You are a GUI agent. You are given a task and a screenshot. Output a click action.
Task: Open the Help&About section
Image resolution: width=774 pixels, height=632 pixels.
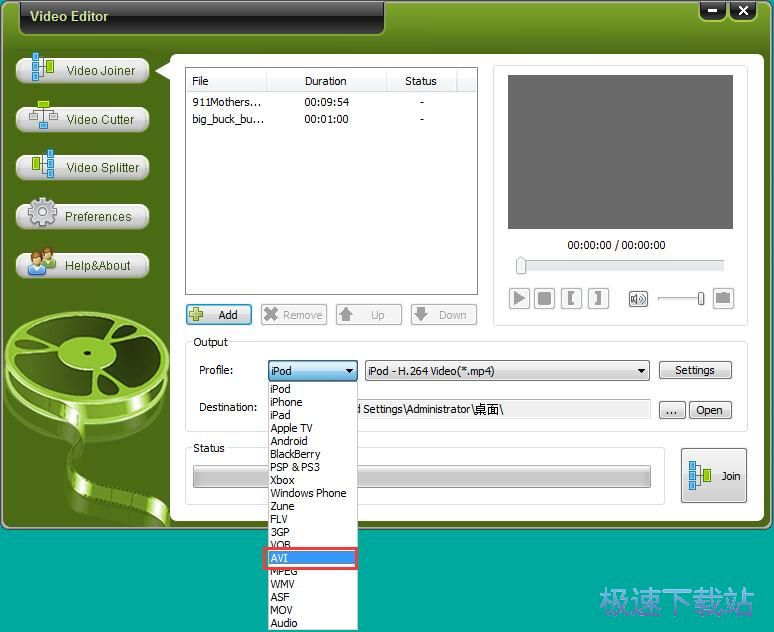point(83,265)
